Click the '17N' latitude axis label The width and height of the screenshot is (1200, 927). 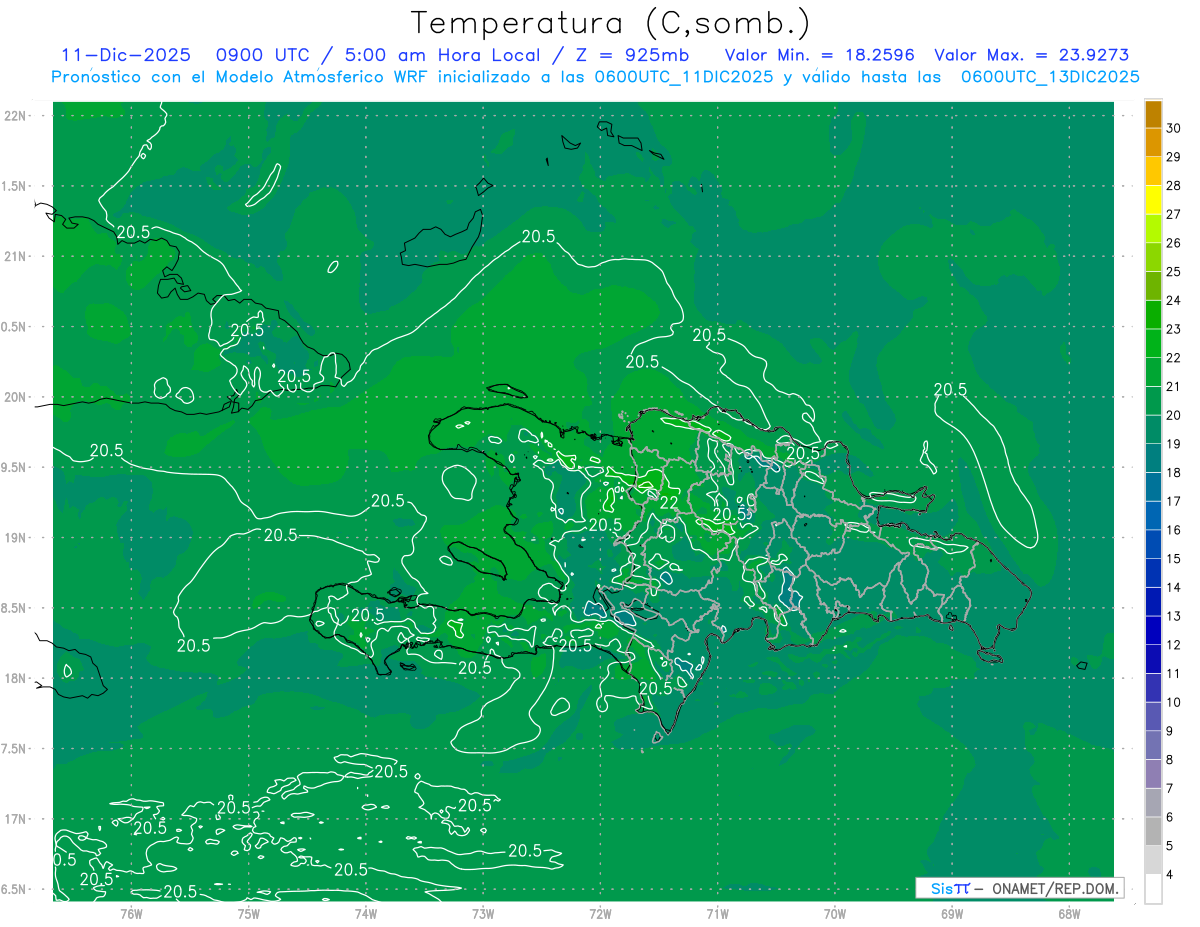[x=17, y=819]
